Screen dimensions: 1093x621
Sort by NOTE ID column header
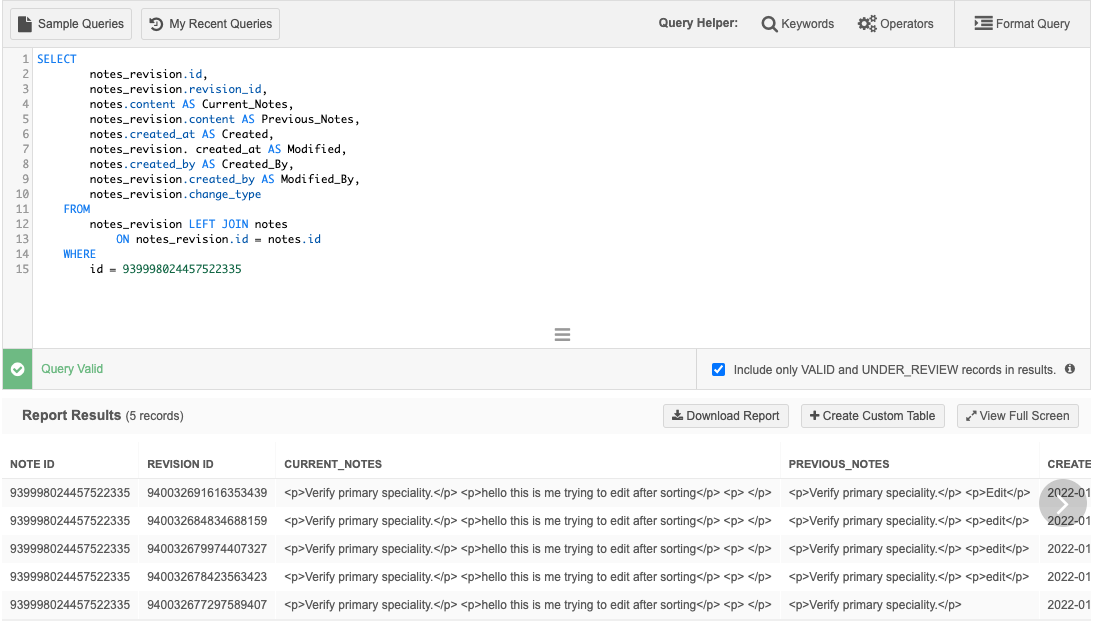(32, 464)
